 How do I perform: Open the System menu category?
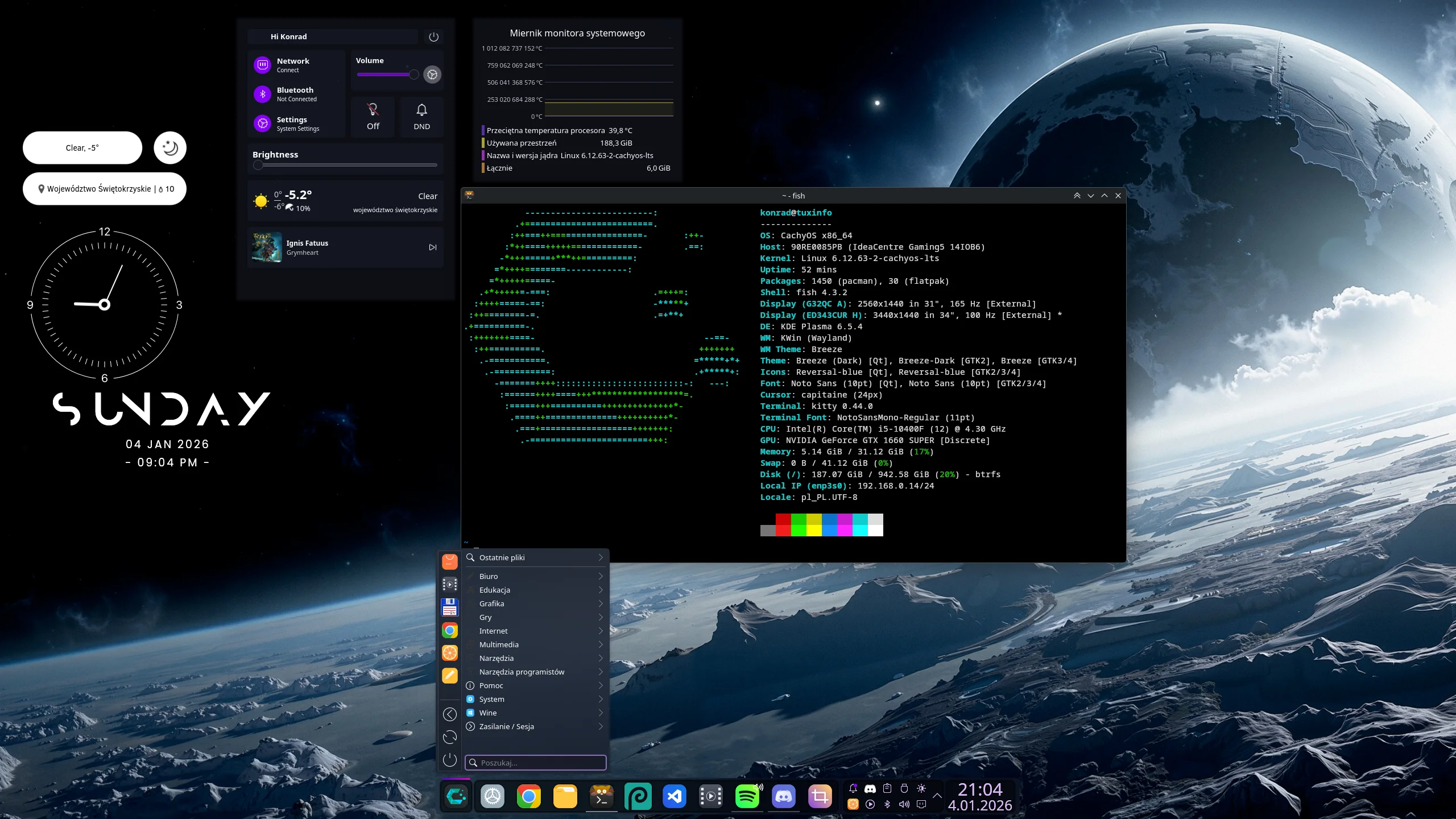(x=535, y=699)
